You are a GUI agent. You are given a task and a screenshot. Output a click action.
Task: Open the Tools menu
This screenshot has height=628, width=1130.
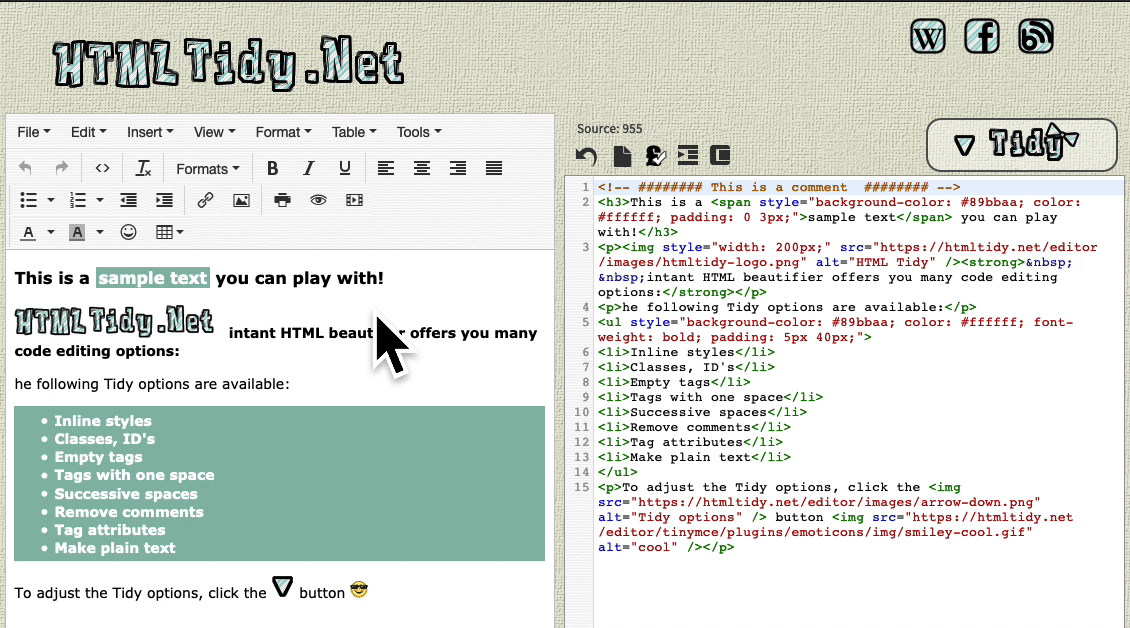[x=418, y=132]
